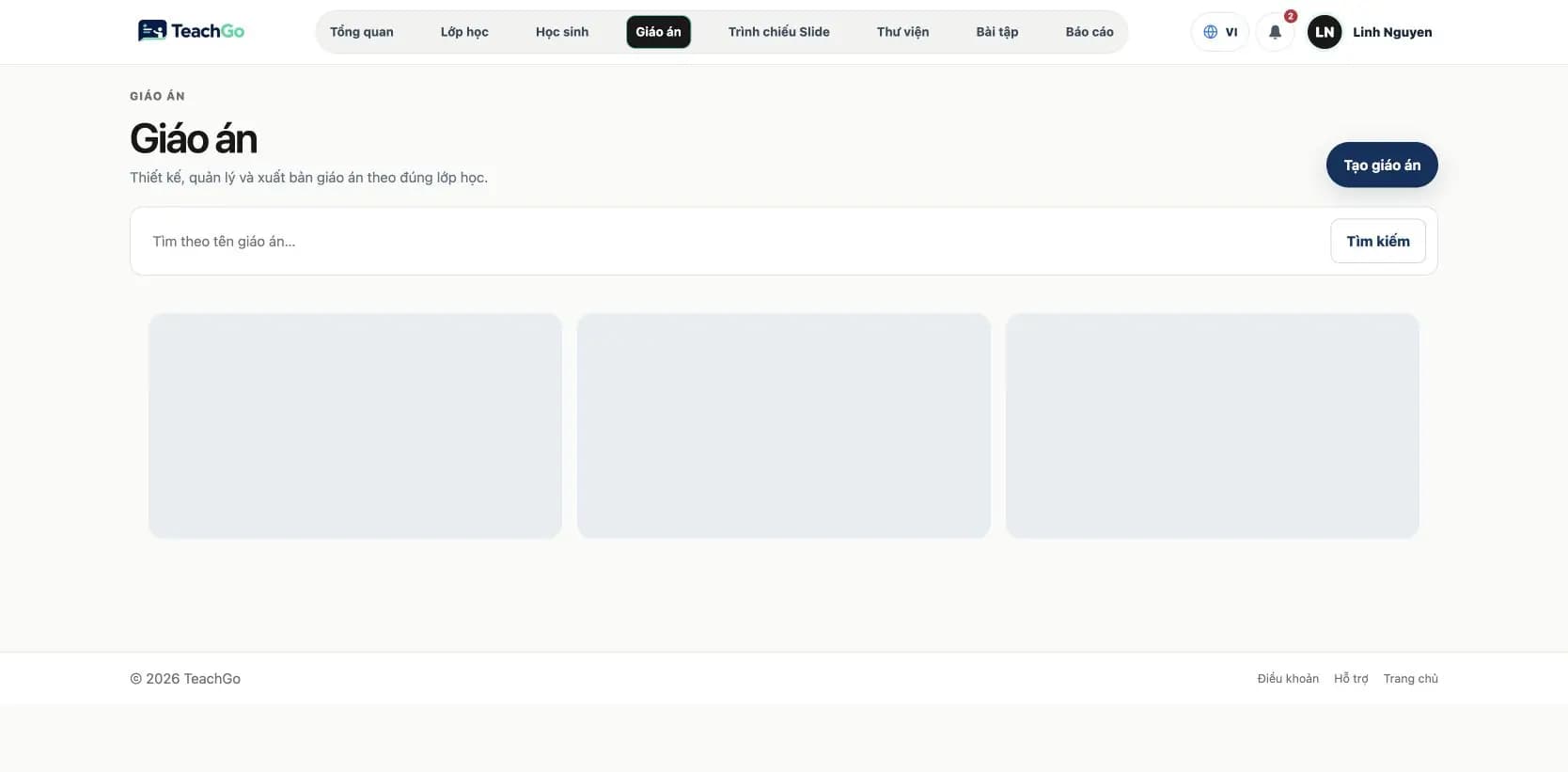
Task: Open the notifications bell
Action: (x=1275, y=32)
